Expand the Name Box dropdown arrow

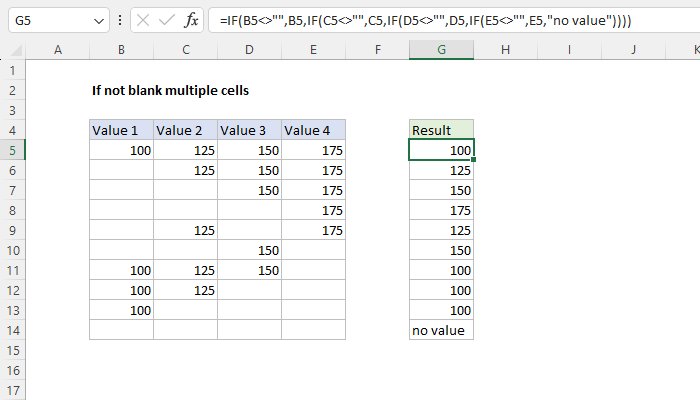click(99, 21)
